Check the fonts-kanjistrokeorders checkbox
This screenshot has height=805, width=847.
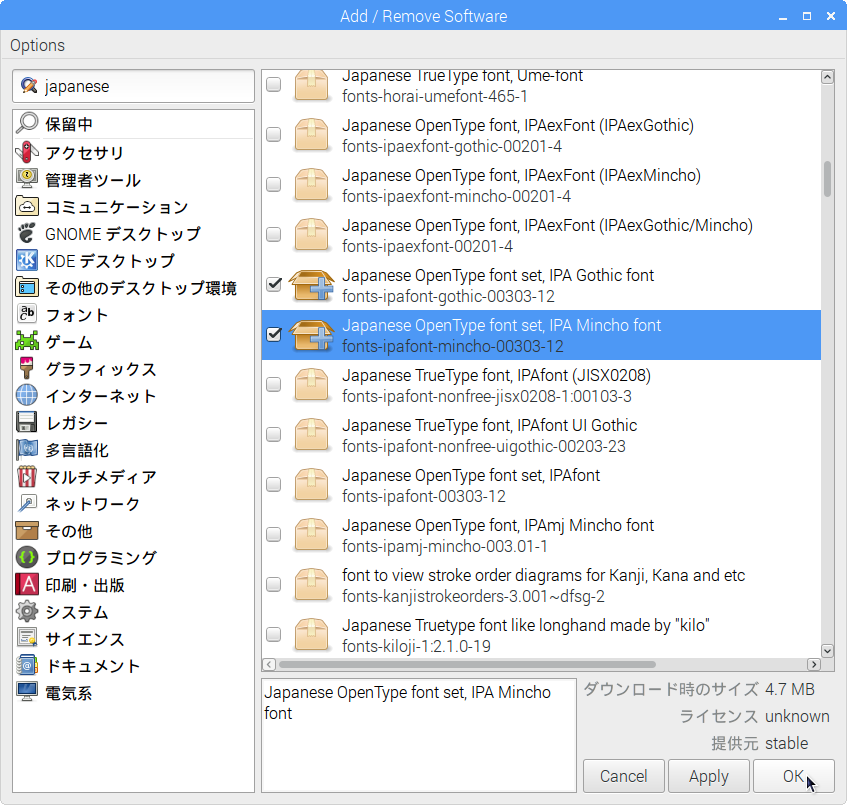tap(274, 584)
